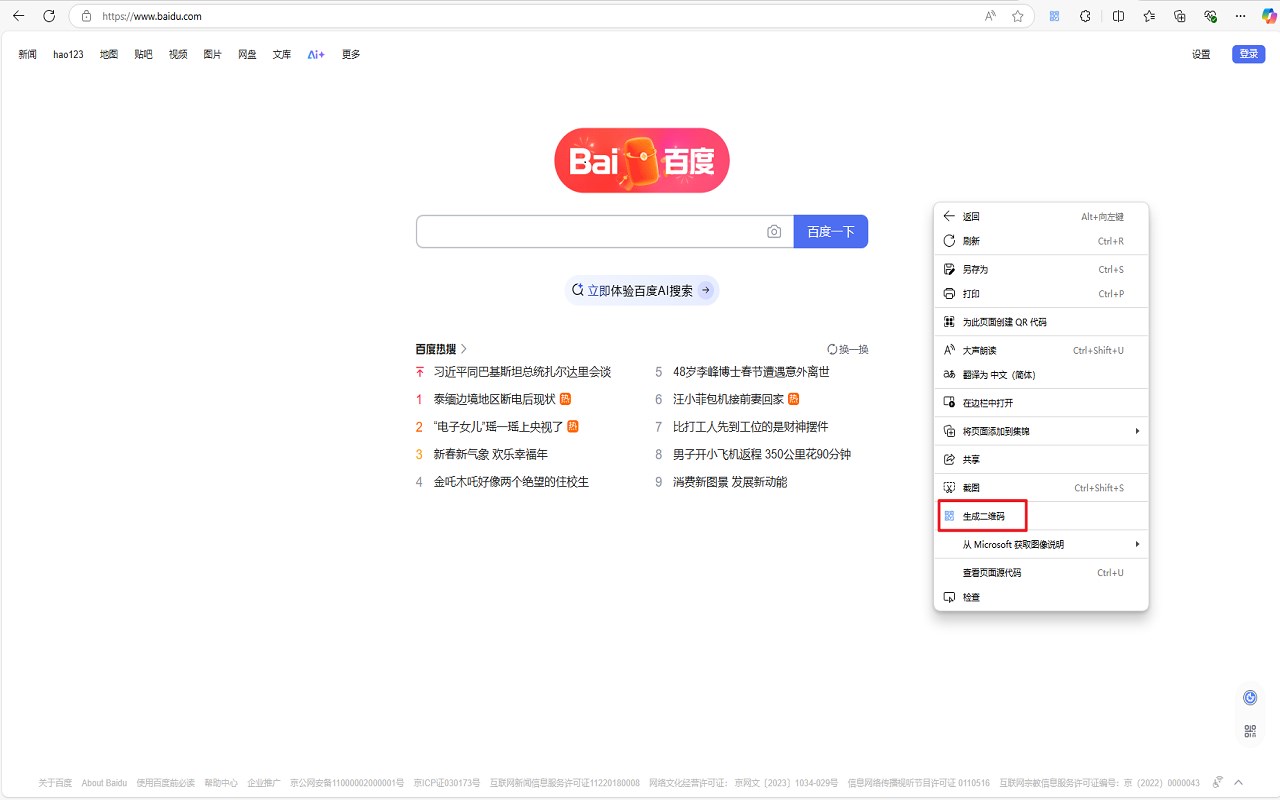Open the Favorites list icon
Screen dimensions: 1280x800
[x=1149, y=16]
